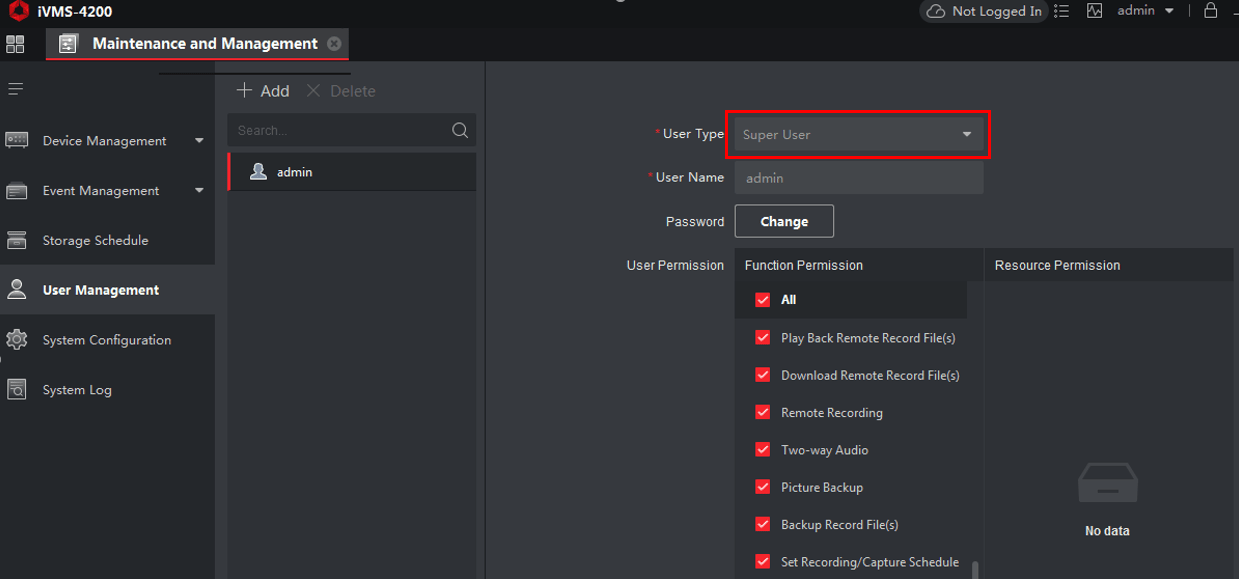This screenshot has height=579, width=1239.
Task: Add a new user with Add button
Action: (x=262, y=90)
